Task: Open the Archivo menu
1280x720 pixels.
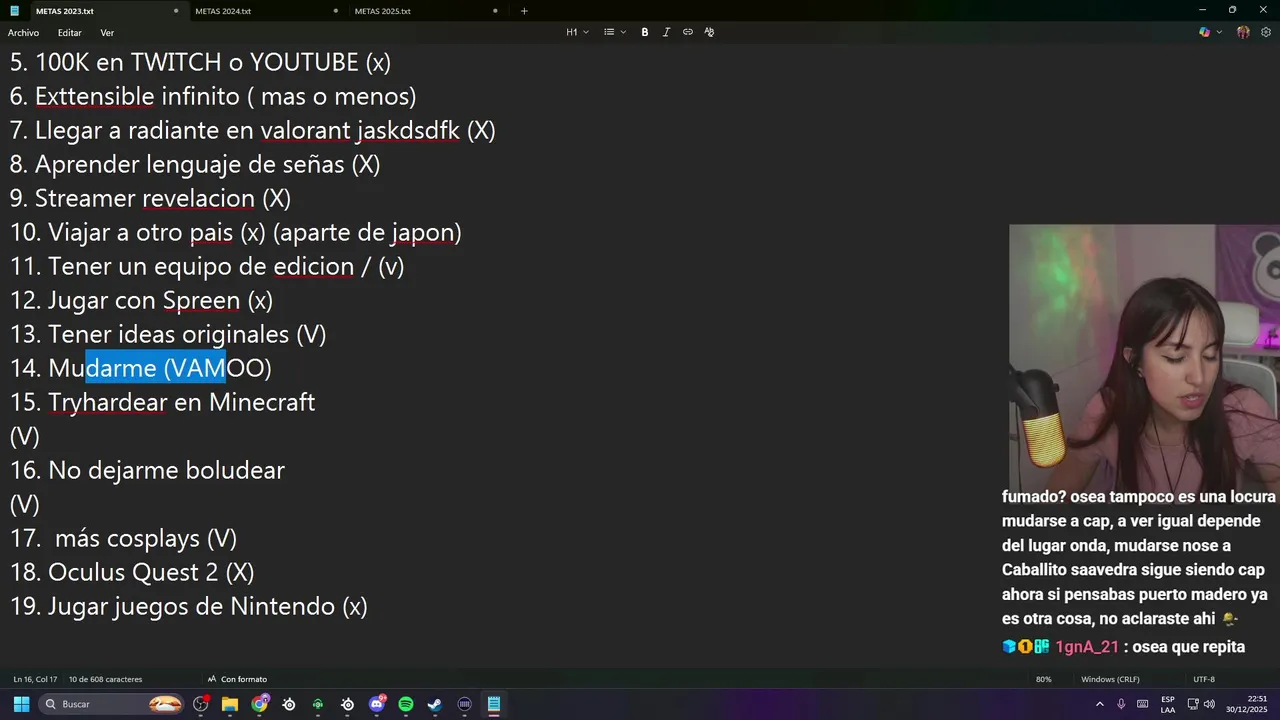Action: [x=23, y=33]
